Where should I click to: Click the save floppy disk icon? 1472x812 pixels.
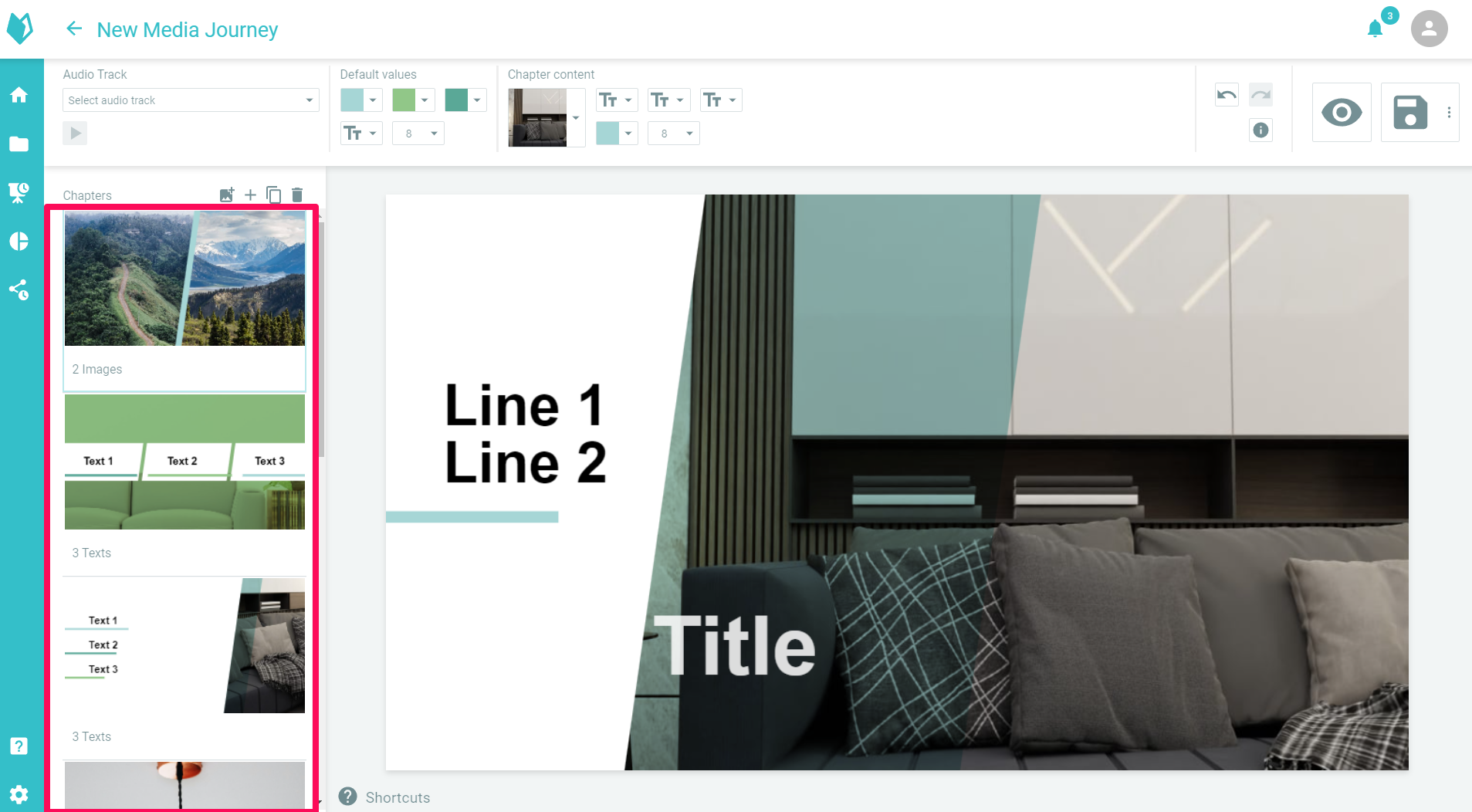tap(1409, 113)
